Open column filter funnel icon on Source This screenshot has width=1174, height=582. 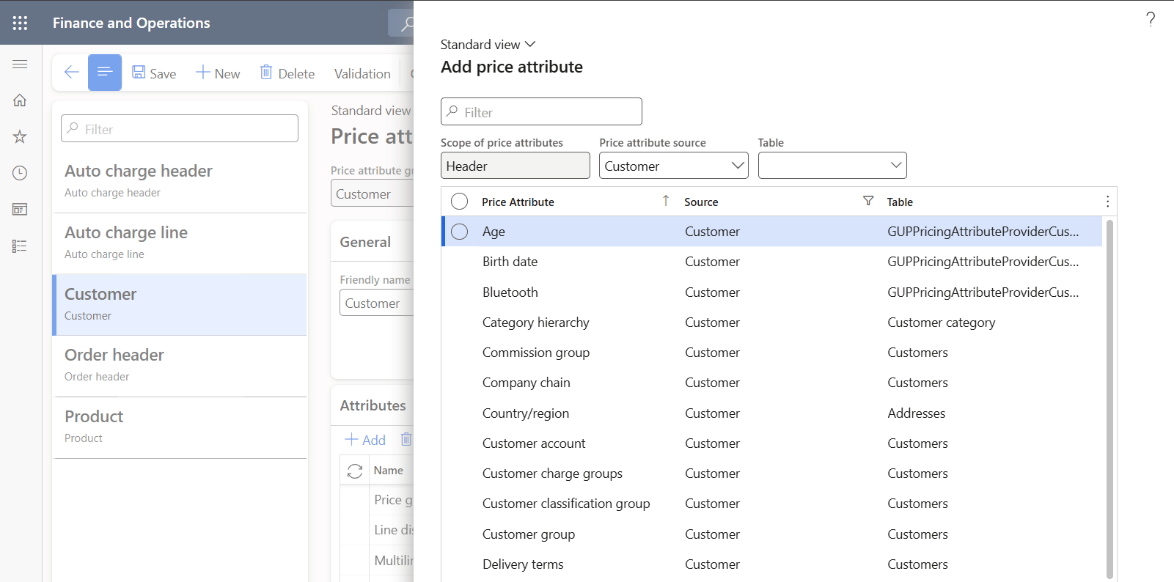(x=868, y=201)
